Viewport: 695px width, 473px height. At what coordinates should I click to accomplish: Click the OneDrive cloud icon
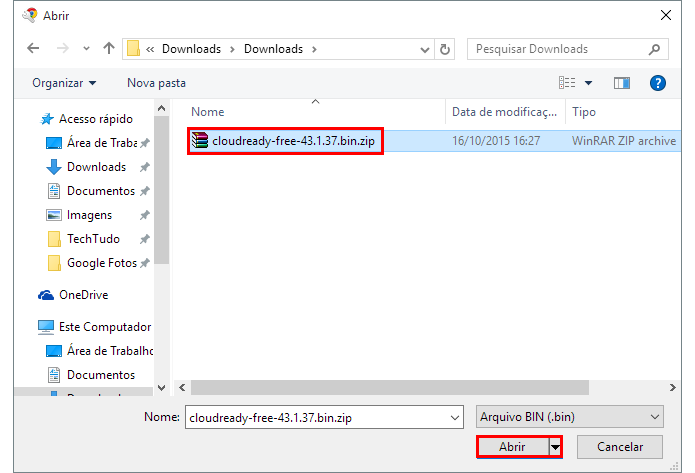[46, 295]
